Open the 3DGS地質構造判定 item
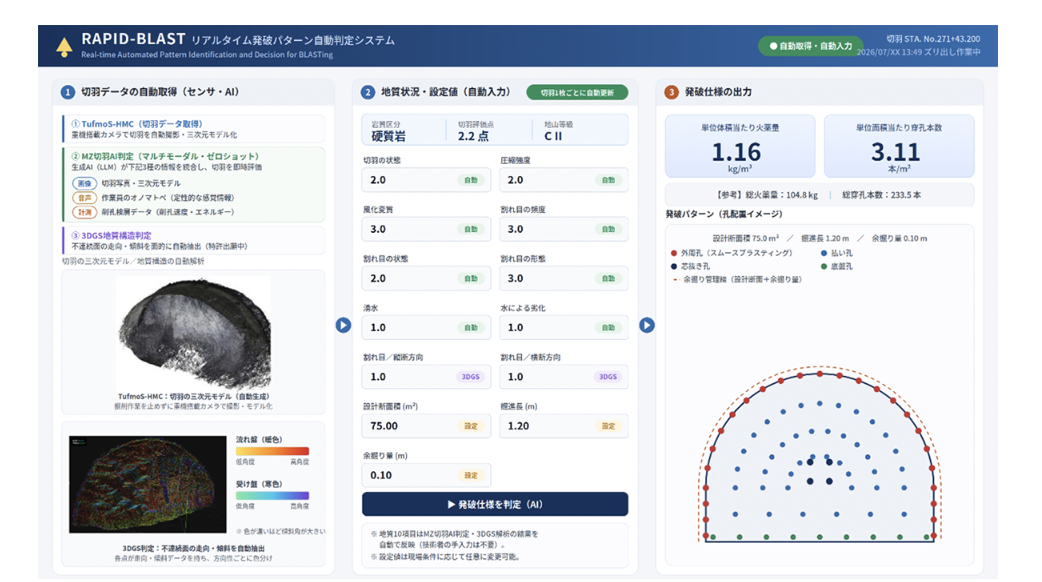The image size is (1042, 582). click(194, 241)
